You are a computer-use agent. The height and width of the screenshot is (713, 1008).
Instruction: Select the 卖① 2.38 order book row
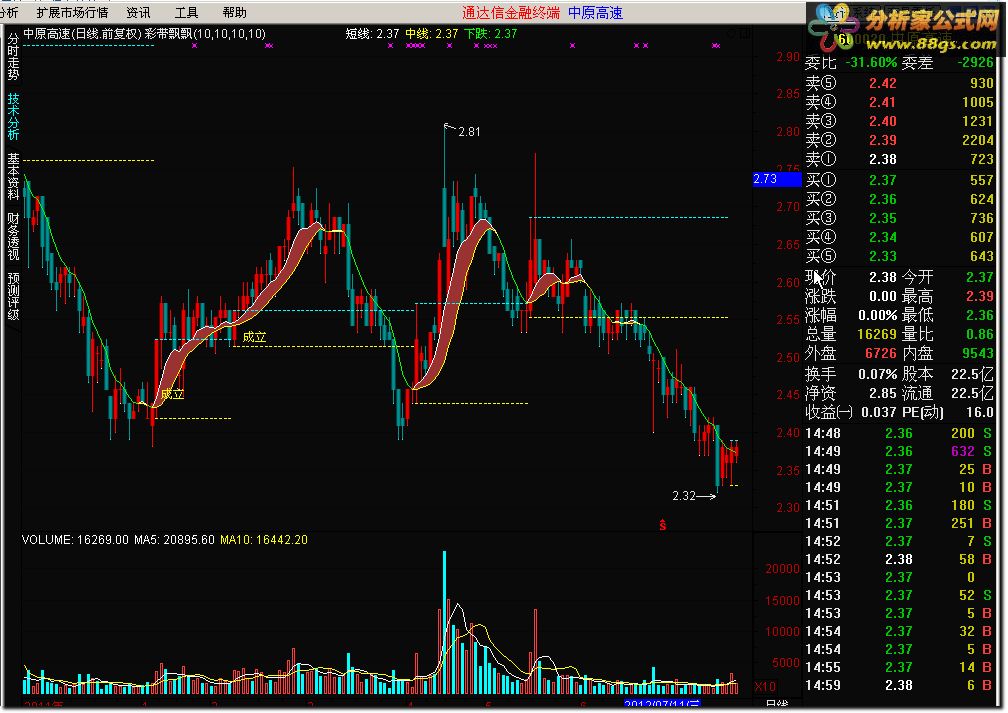(x=899, y=159)
